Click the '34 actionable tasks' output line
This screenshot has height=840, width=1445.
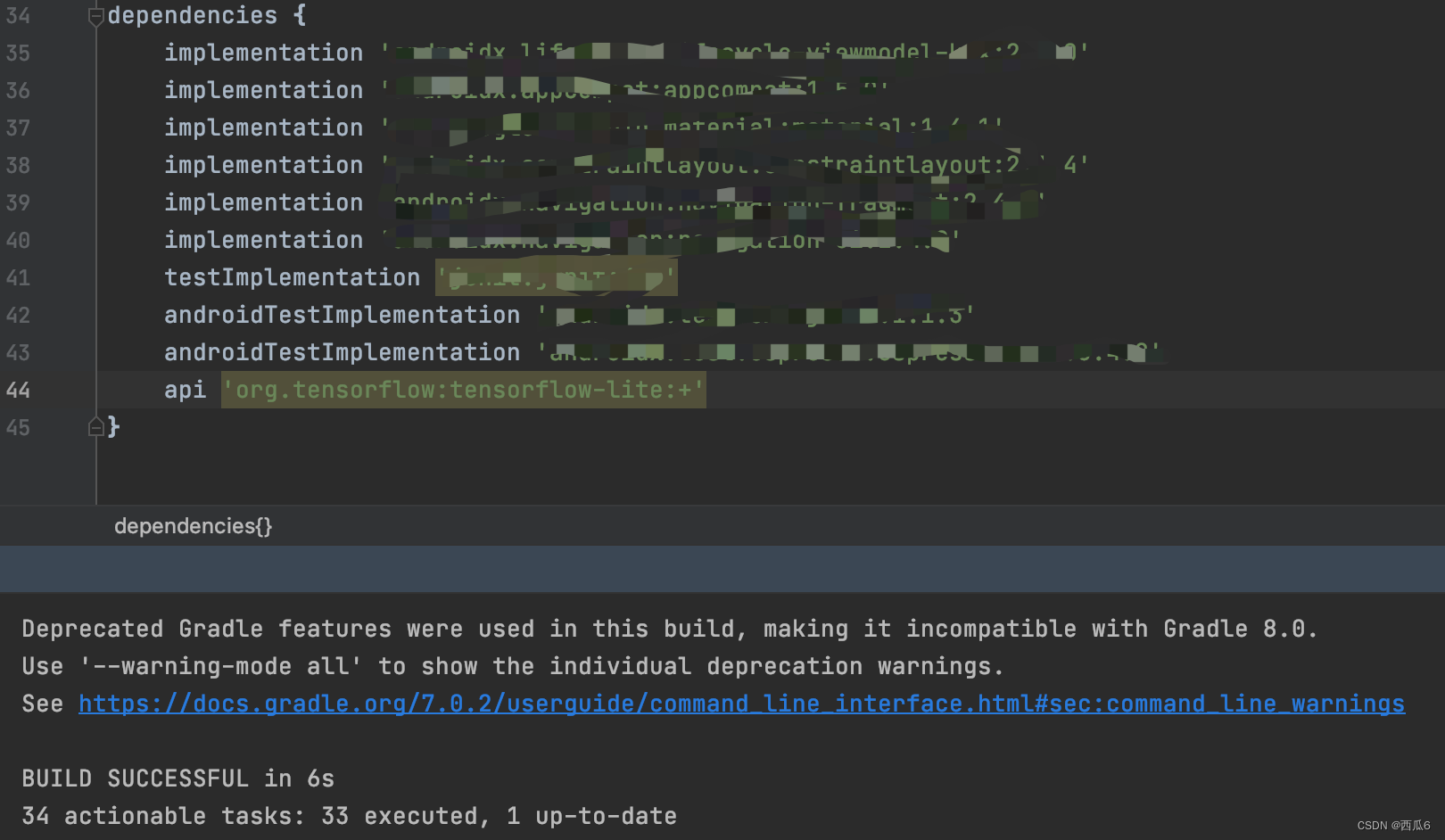pos(350,816)
